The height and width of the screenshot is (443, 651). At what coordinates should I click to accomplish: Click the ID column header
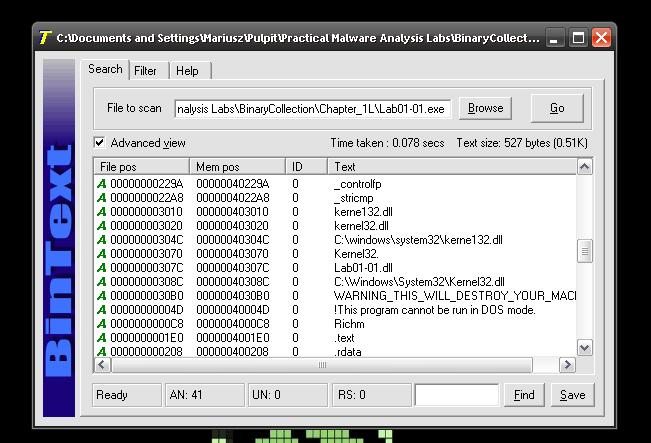(x=306, y=166)
